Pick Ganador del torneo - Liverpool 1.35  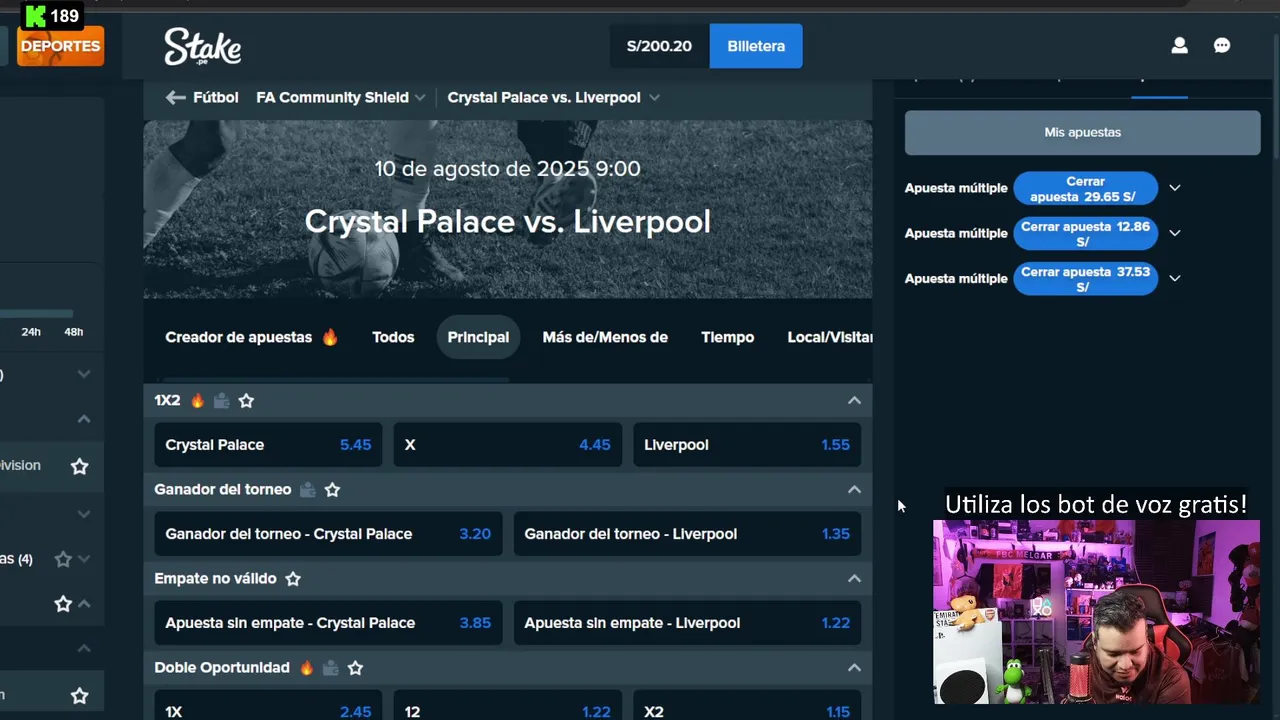pos(687,534)
